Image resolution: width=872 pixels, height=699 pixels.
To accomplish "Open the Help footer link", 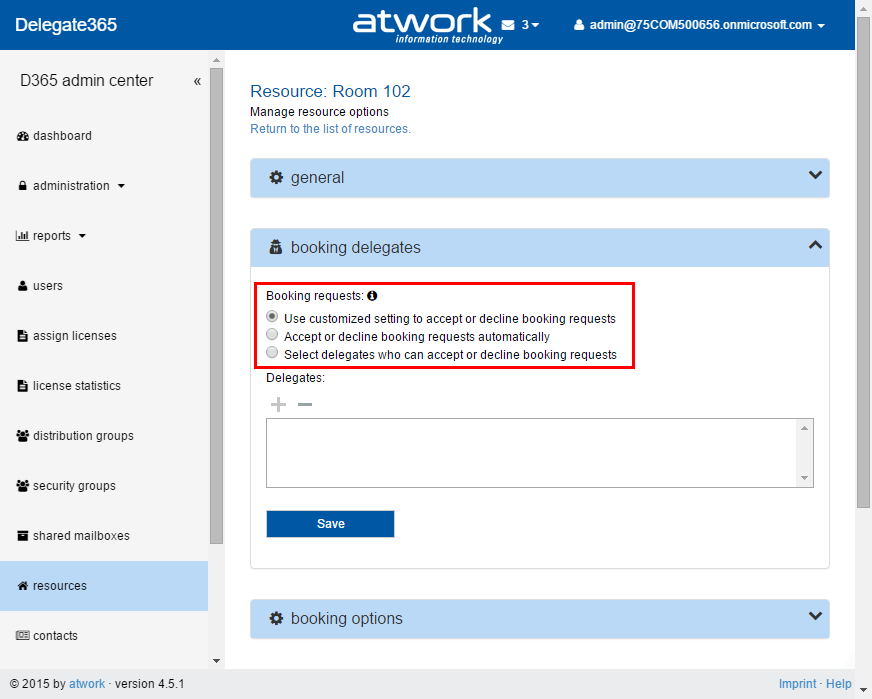I will click(839, 684).
